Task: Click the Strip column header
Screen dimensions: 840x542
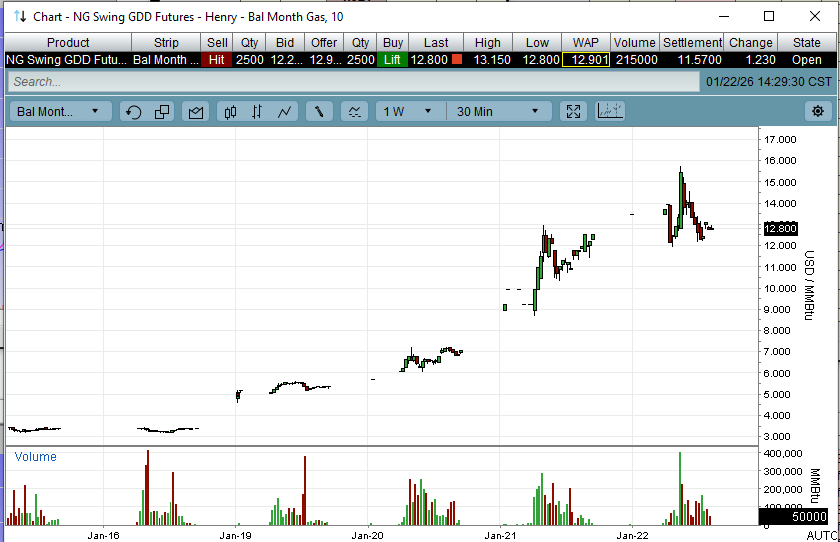Action: click(166, 42)
